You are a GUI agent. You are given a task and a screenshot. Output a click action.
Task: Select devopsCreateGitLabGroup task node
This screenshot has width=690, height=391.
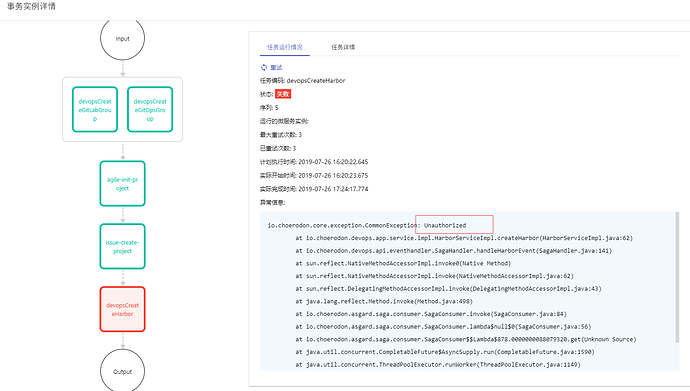coord(95,110)
